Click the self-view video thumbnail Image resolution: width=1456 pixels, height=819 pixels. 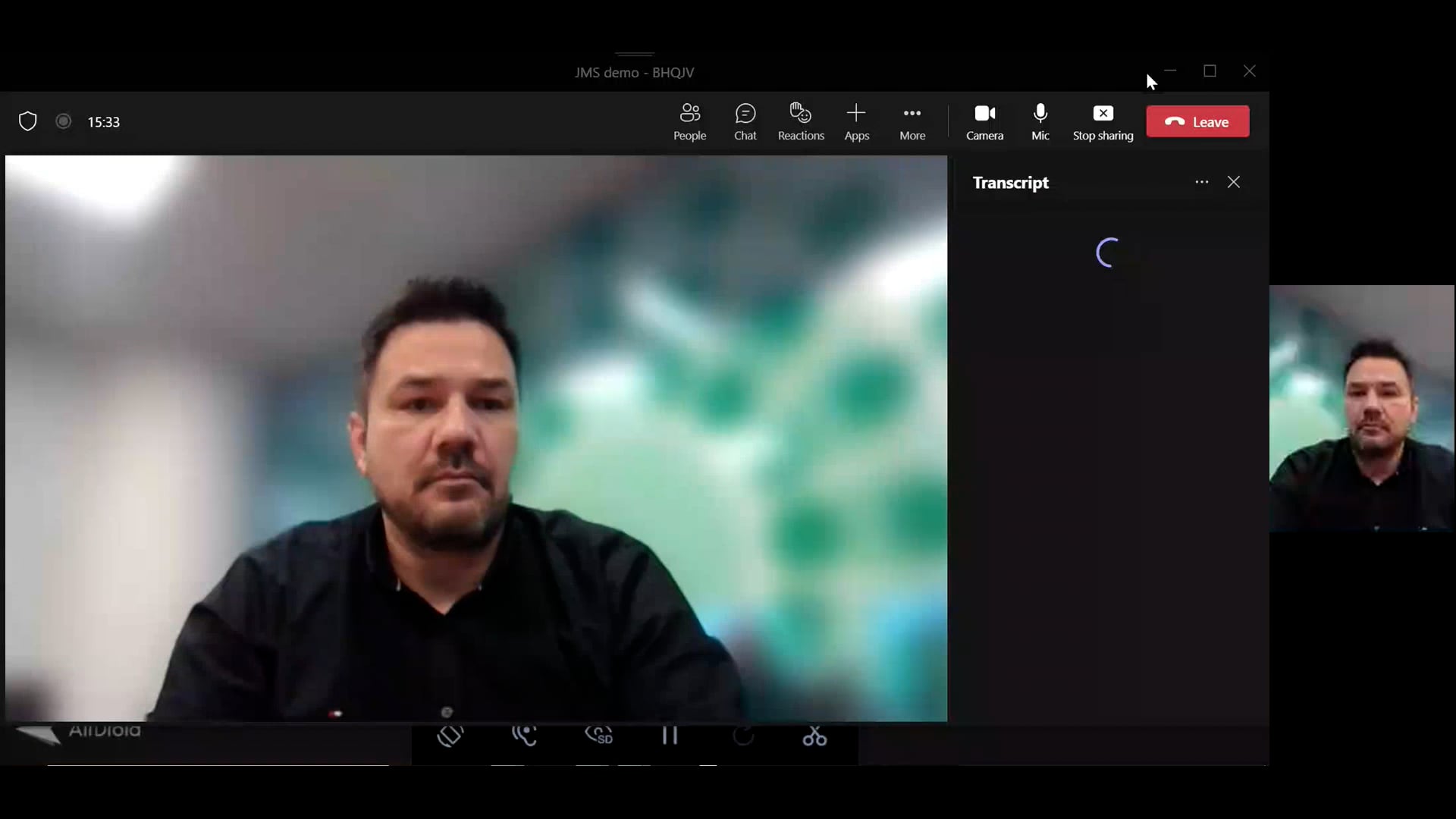(1363, 409)
